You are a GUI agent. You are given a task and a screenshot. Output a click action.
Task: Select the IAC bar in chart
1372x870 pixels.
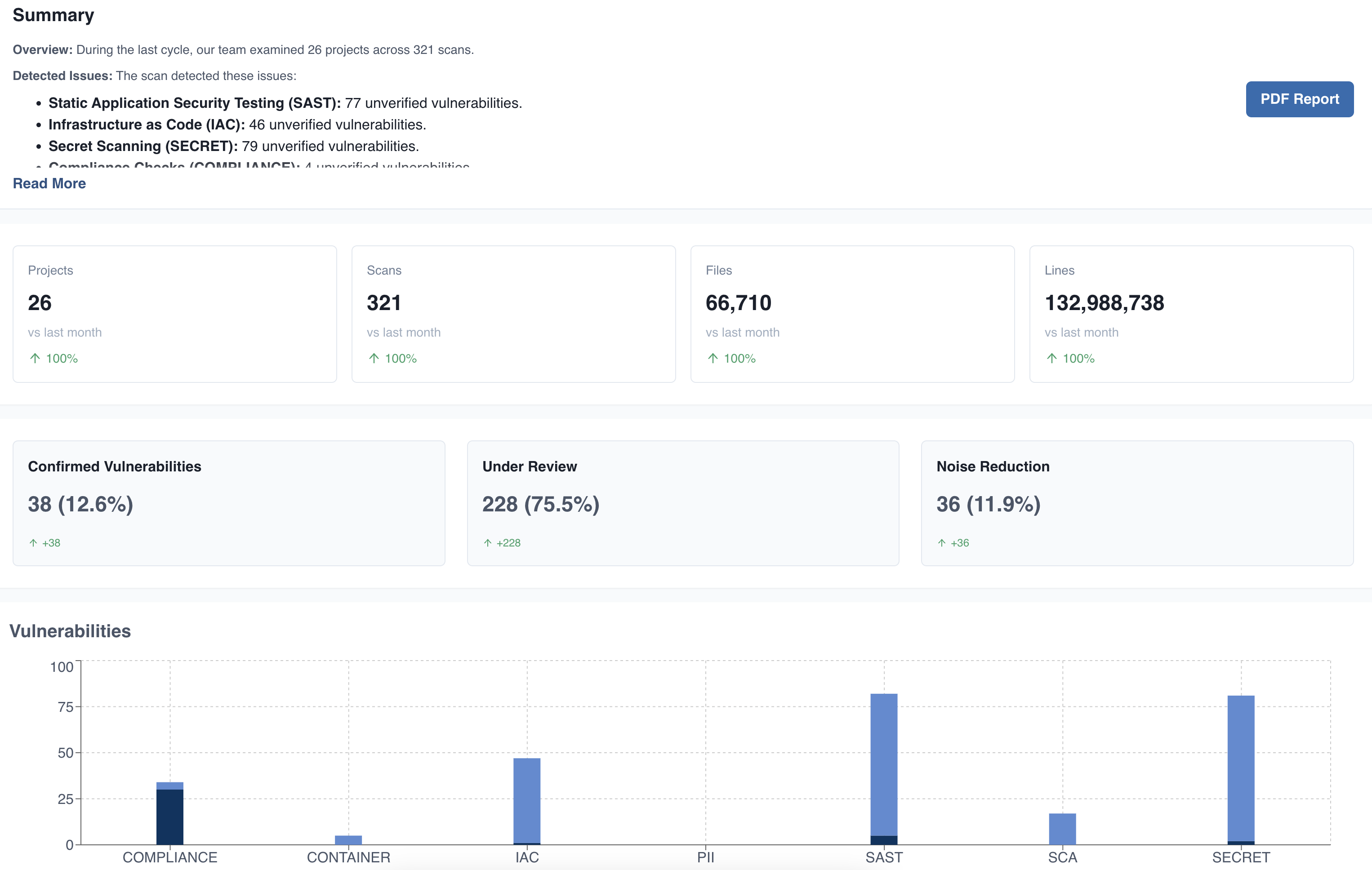coord(526,800)
